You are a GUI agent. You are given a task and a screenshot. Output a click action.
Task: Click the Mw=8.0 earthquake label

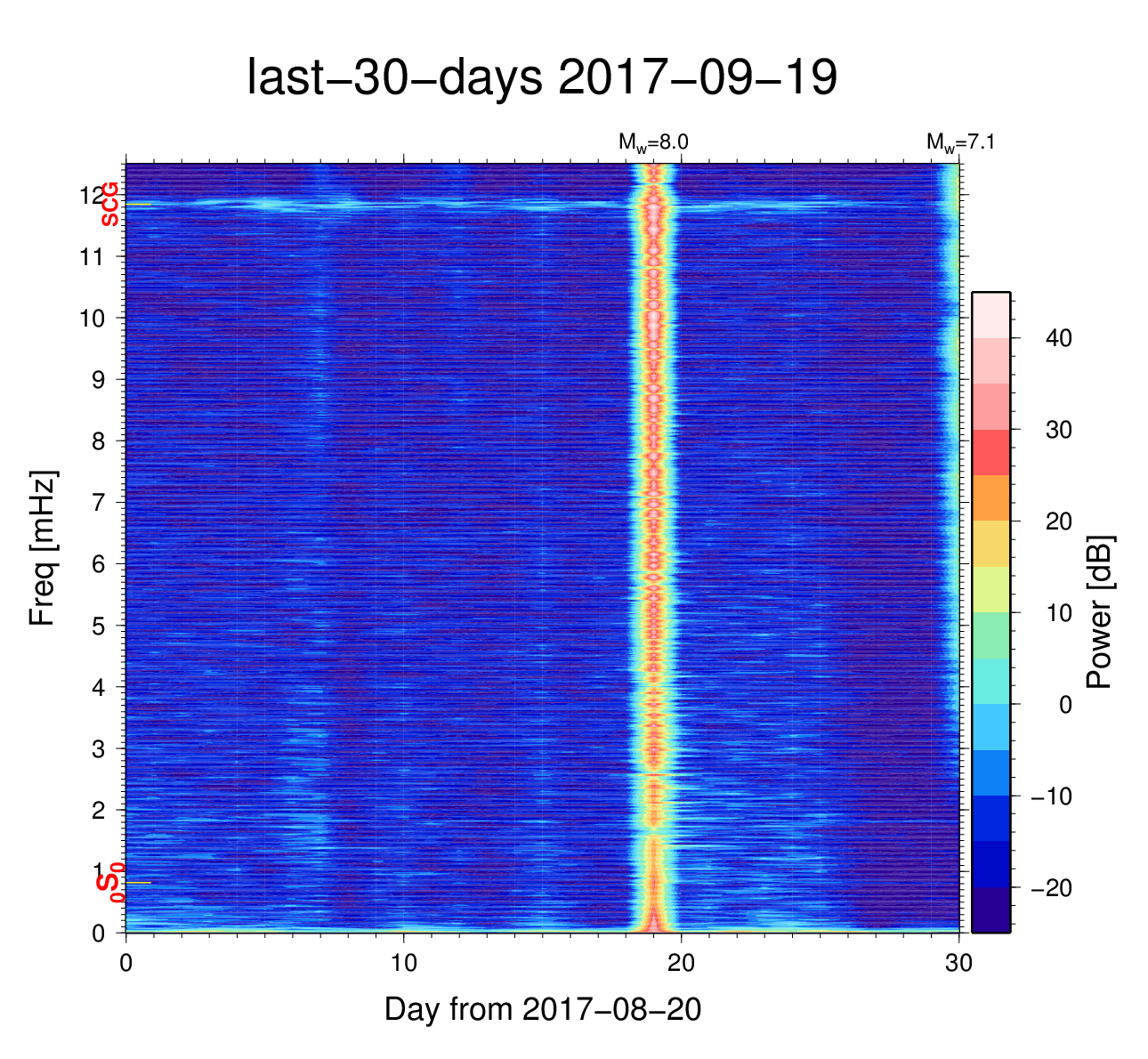[x=653, y=142]
